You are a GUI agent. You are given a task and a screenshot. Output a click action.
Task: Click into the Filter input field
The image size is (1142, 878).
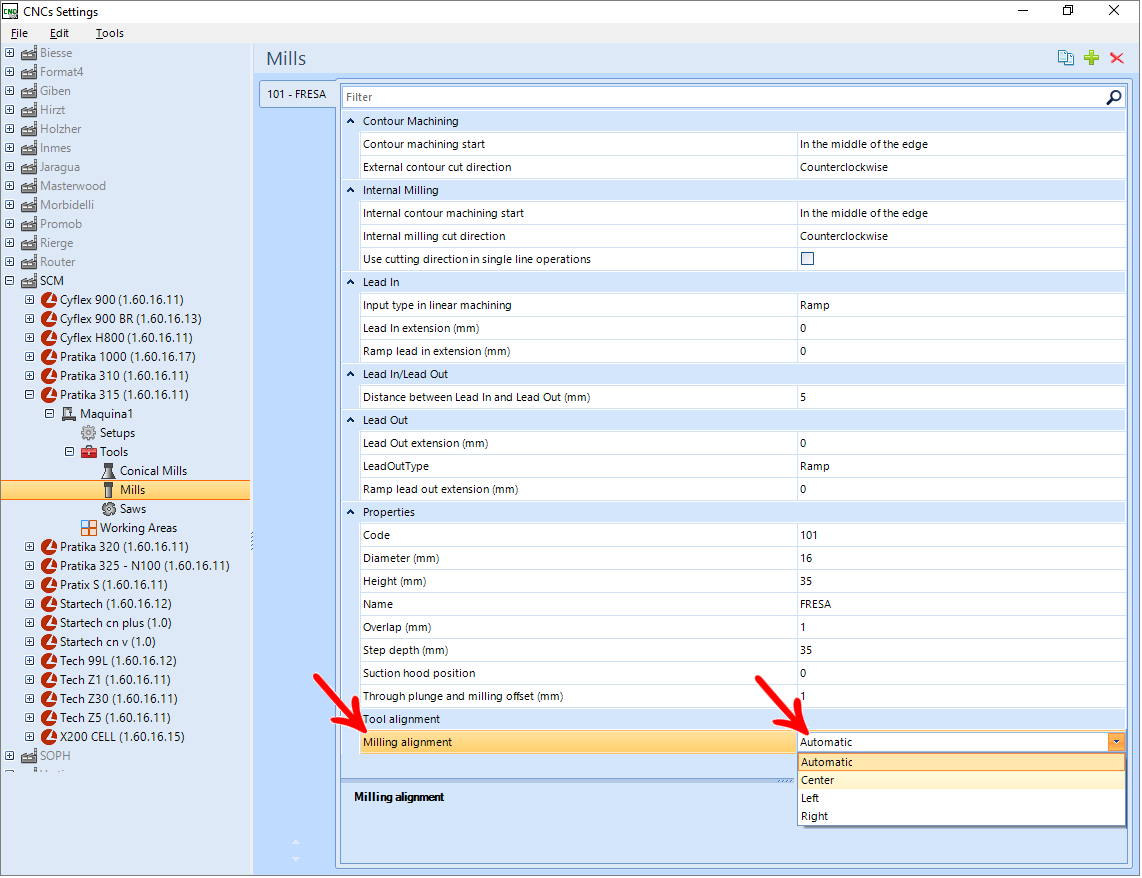pos(723,97)
